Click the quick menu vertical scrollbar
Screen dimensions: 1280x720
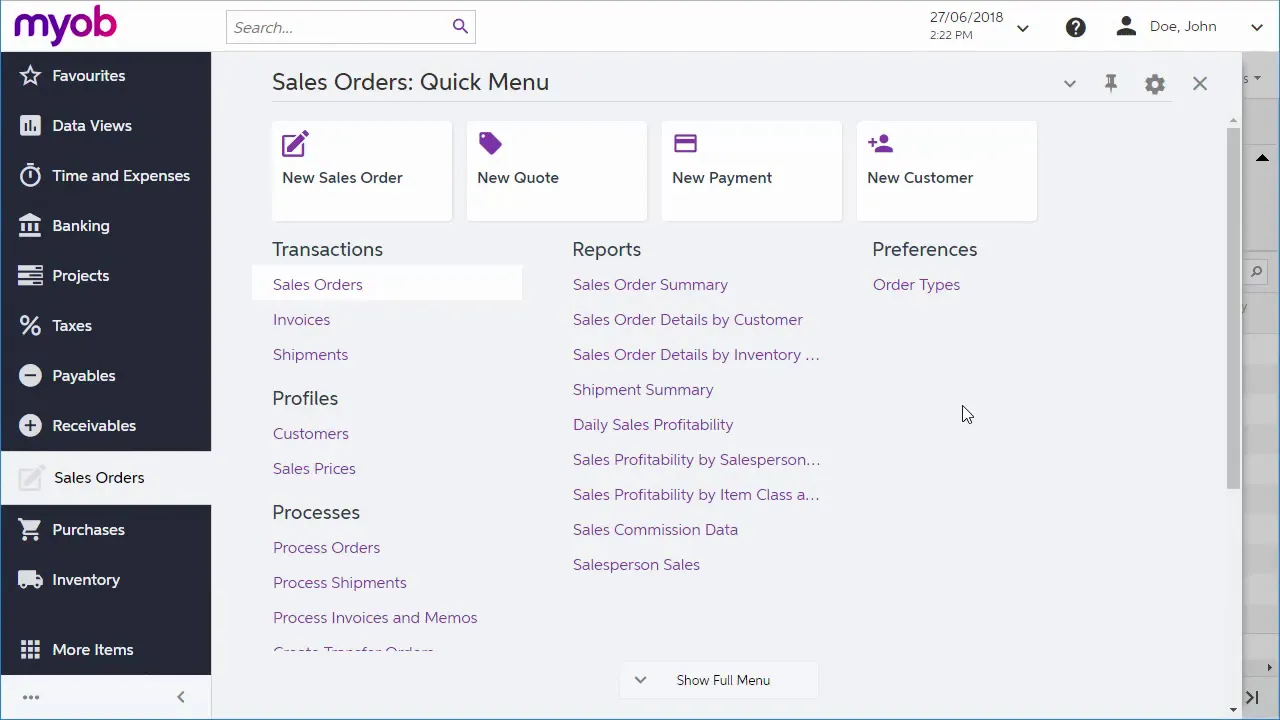(1234, 308)
